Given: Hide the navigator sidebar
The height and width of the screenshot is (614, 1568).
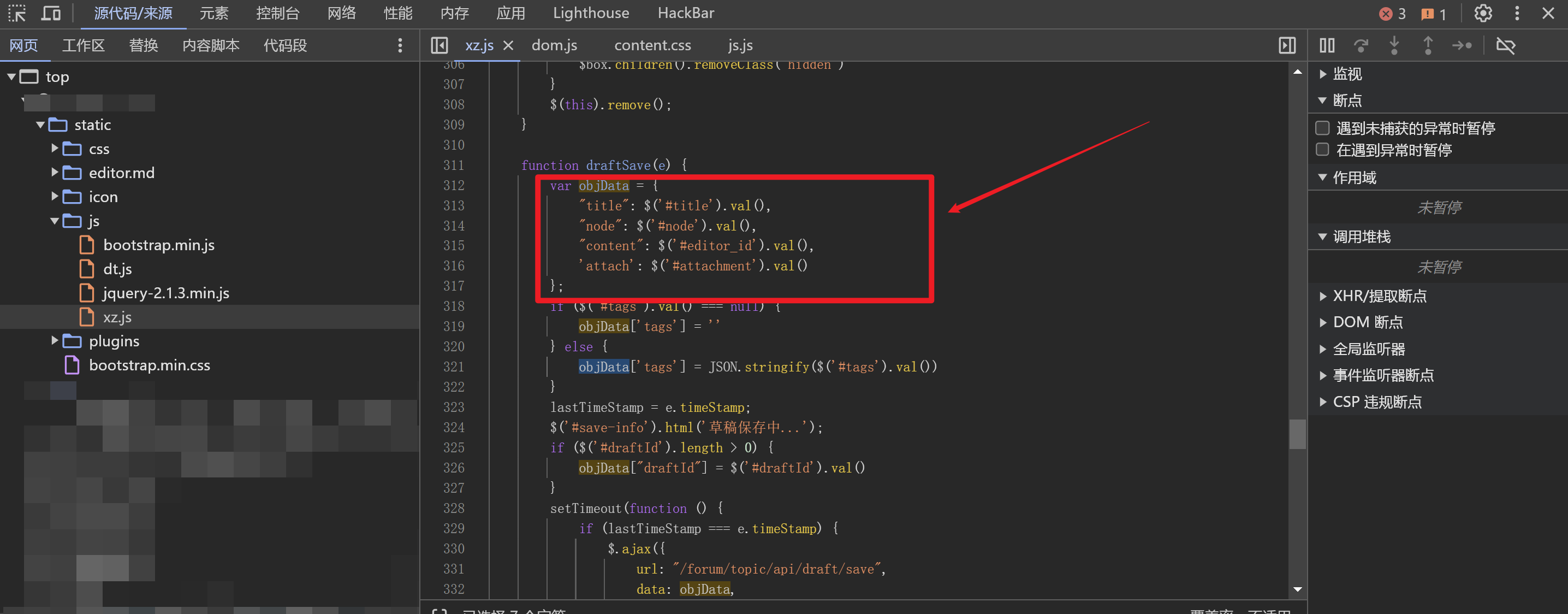Looking at the screenshot, I should pos(439,45).
